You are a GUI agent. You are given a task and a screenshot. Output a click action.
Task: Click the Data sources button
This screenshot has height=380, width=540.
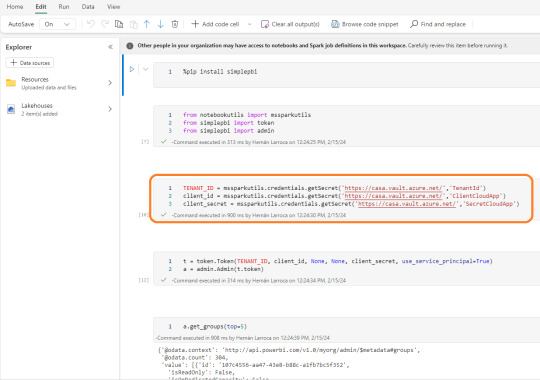pyautogui.click(x=30, y=63)
